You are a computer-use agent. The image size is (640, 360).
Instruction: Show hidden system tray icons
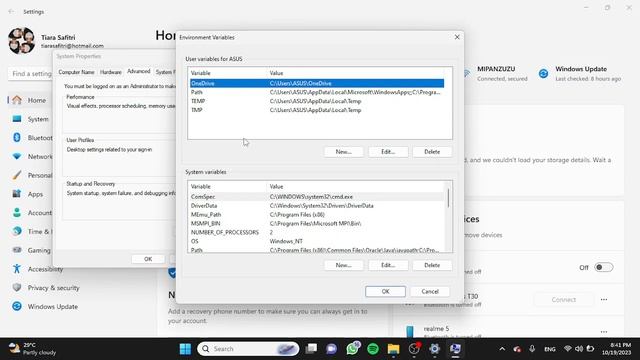[502, 349]
